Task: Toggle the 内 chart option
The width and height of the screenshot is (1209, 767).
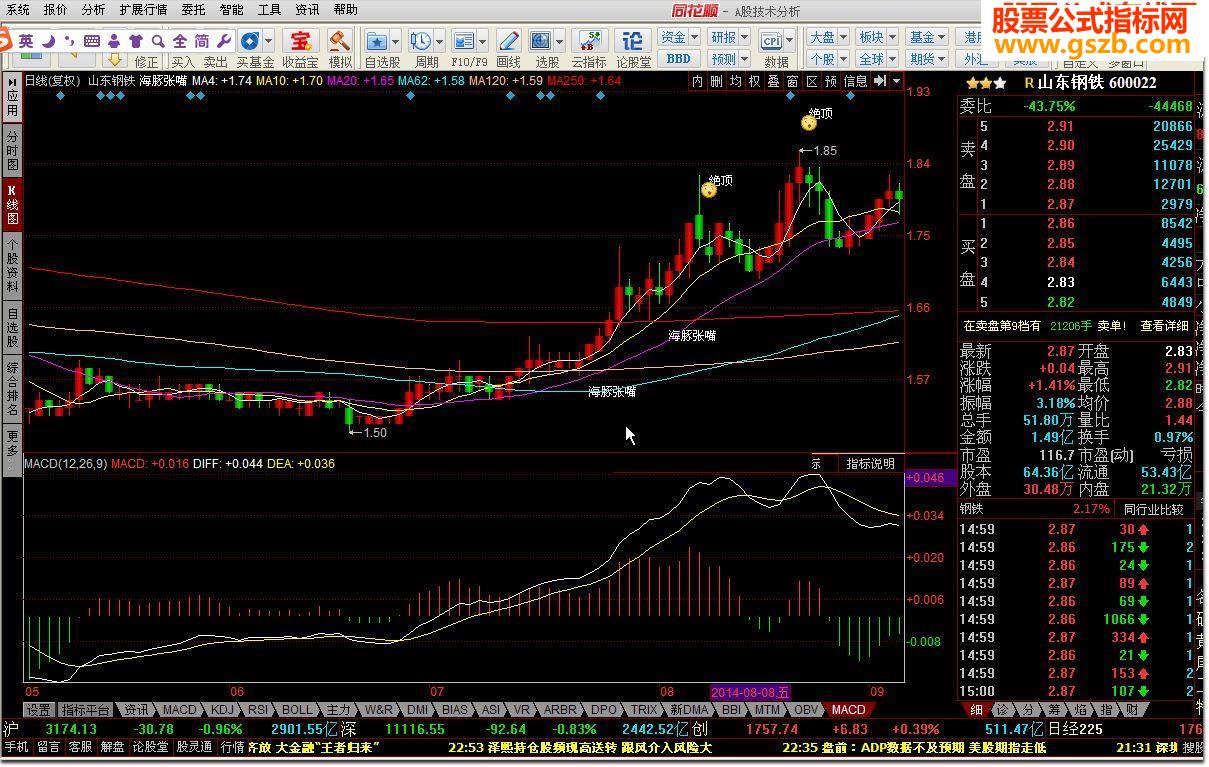Action: coord(698,81)
